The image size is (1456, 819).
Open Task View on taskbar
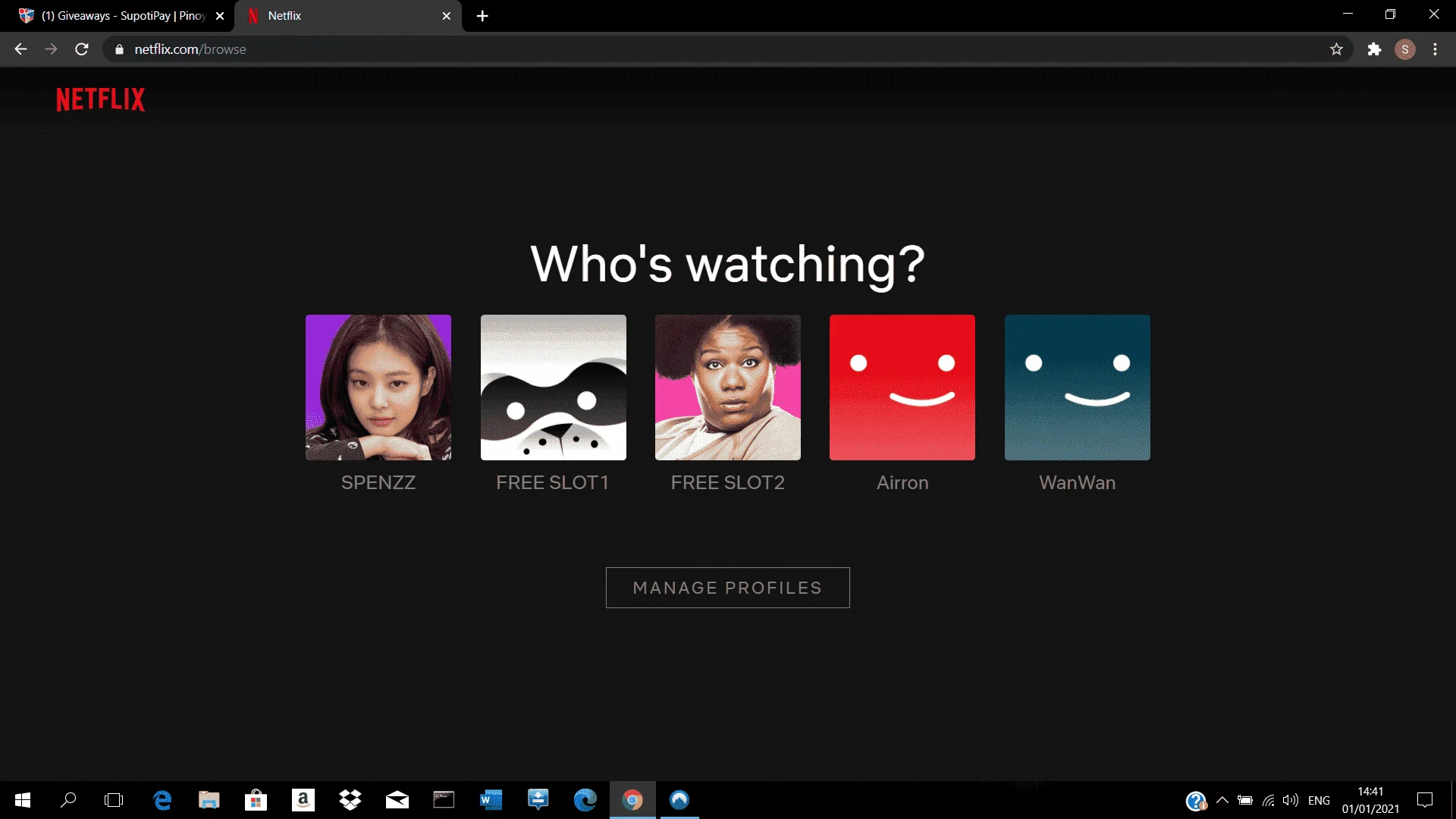click(114, 800)
